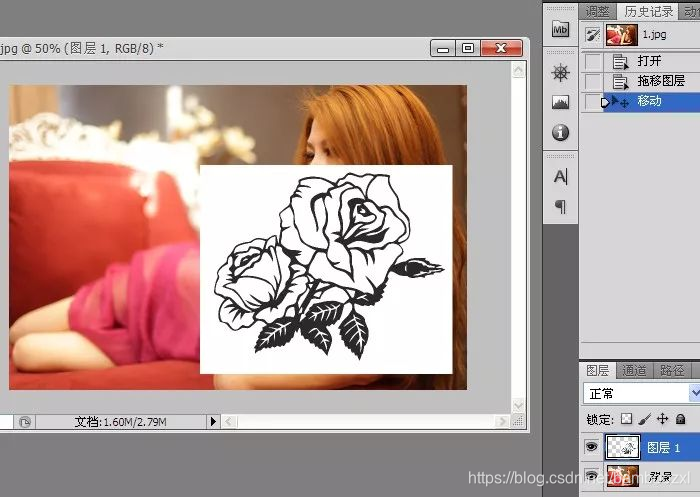Open the Mini Bridge (Mb) panel icon

click(x=560, y=29)
